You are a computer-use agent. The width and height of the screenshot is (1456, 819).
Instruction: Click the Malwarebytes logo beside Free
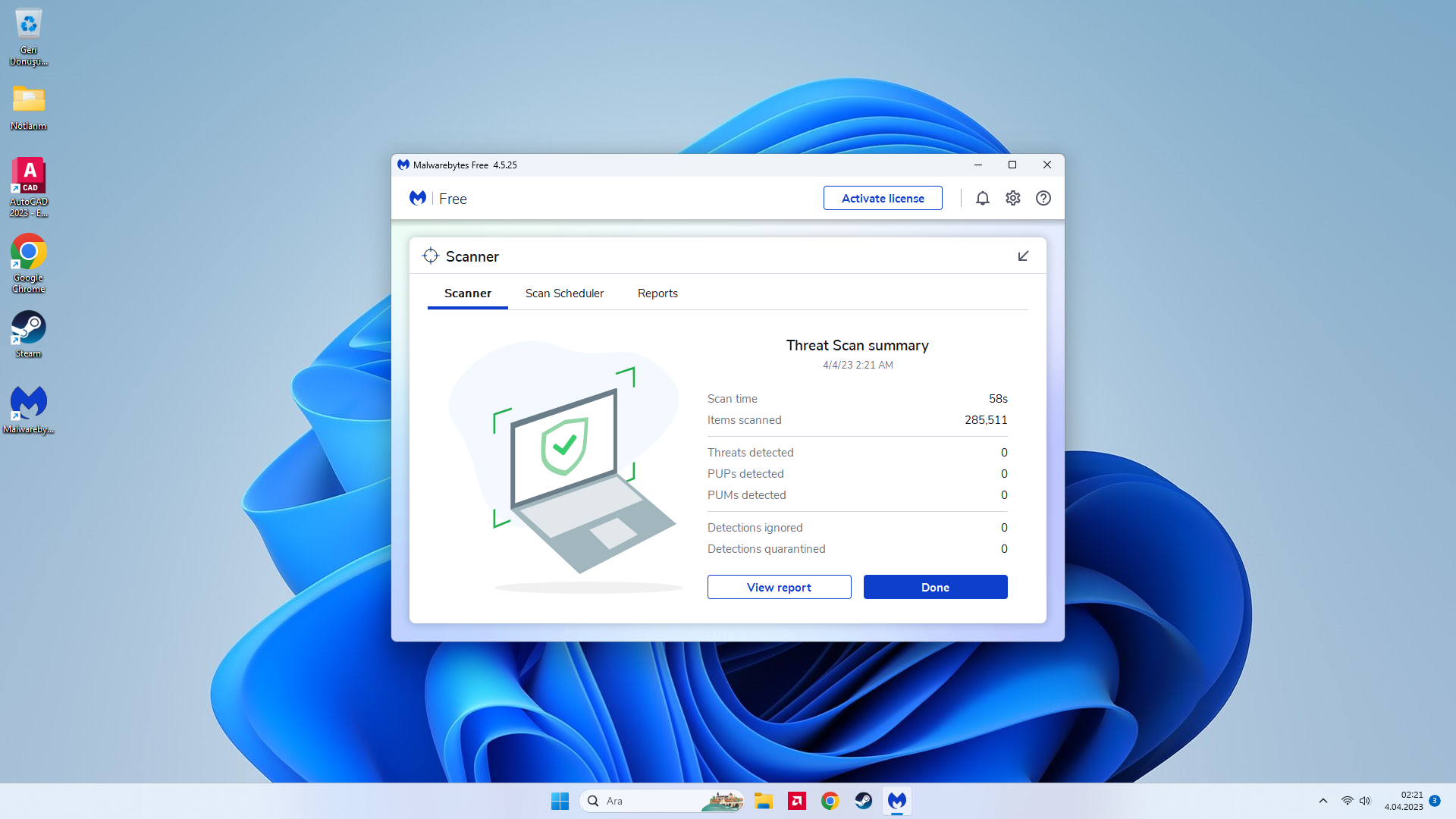click(x=418, y=198)
